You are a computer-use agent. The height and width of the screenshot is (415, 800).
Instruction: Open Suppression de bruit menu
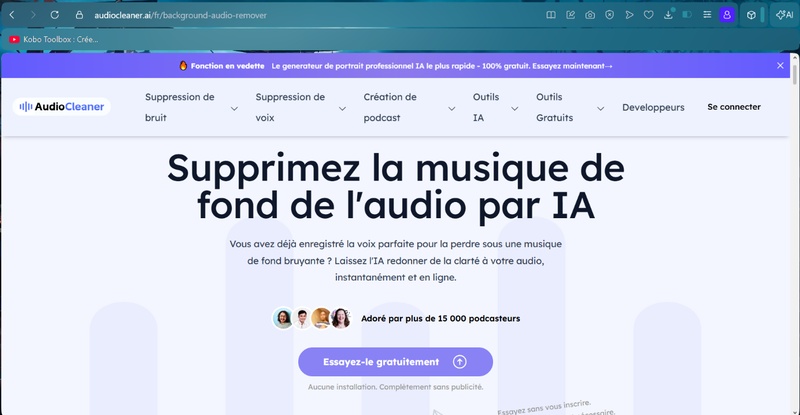pos(180,107)
